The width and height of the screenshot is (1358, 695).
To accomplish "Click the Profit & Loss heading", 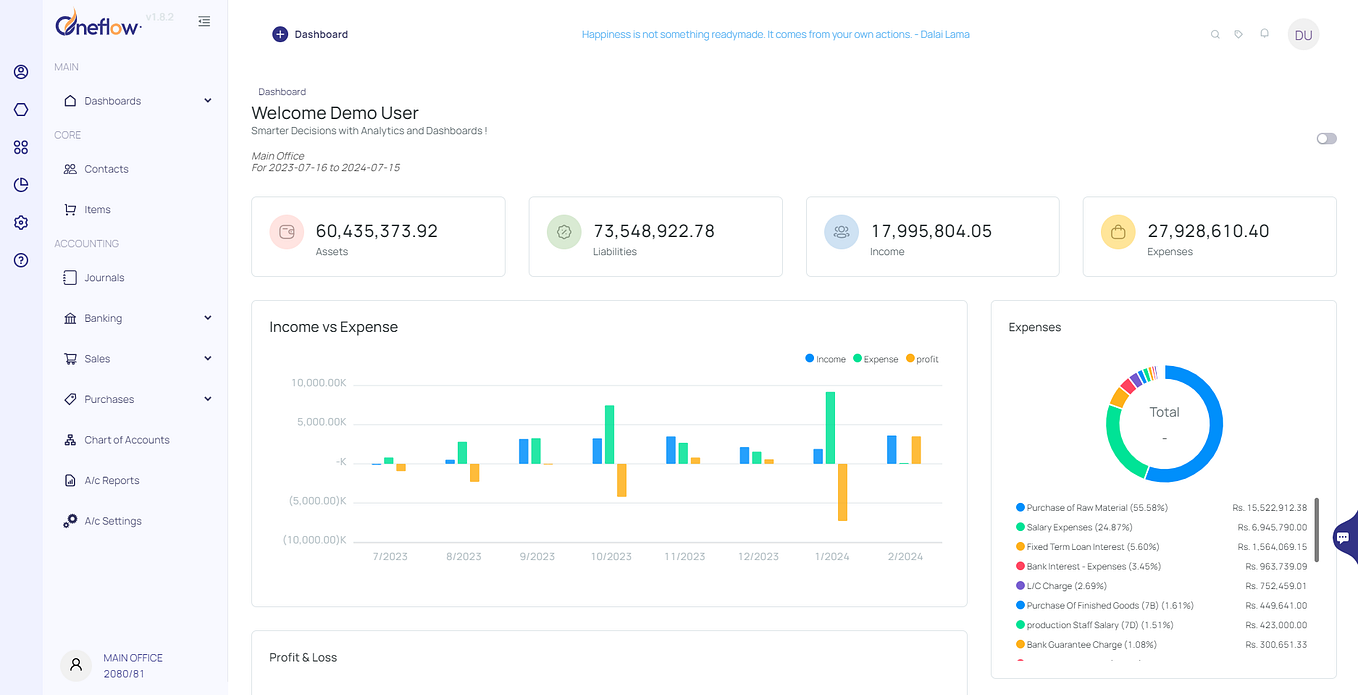I will (303, 658).
